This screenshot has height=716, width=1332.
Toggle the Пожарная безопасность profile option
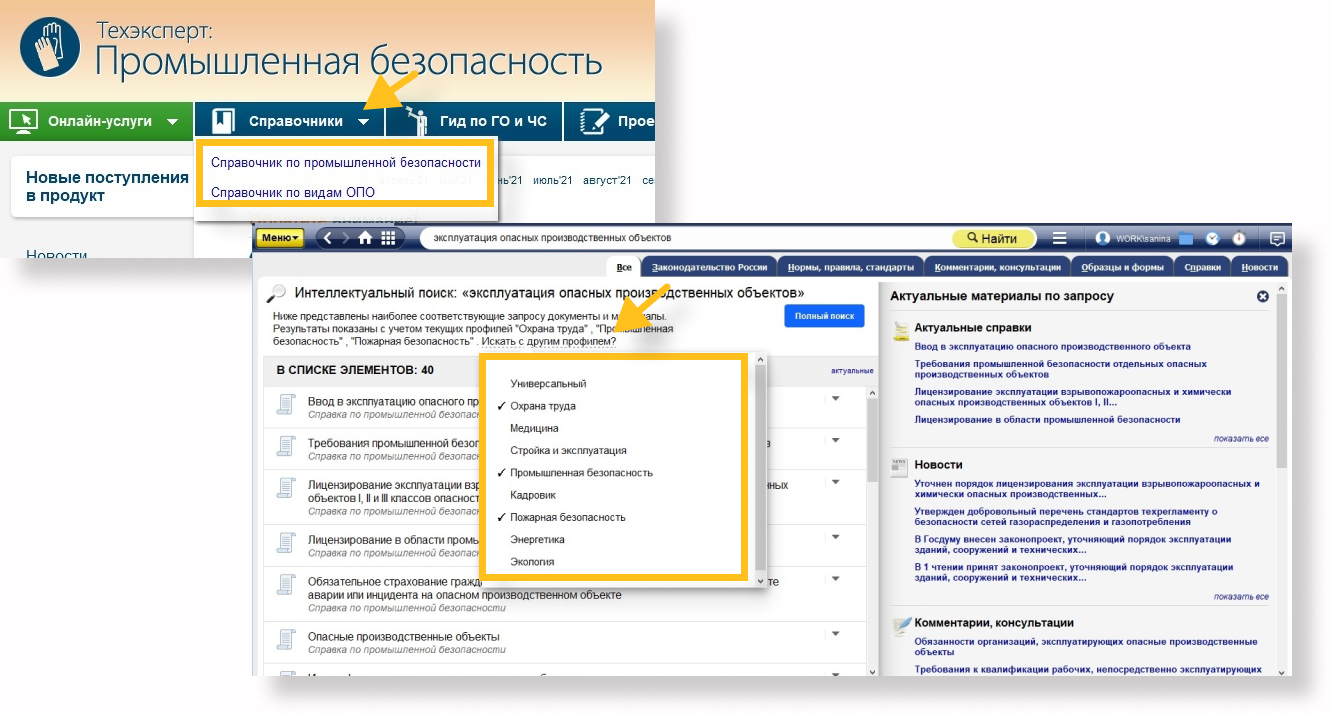pos(567,517)
